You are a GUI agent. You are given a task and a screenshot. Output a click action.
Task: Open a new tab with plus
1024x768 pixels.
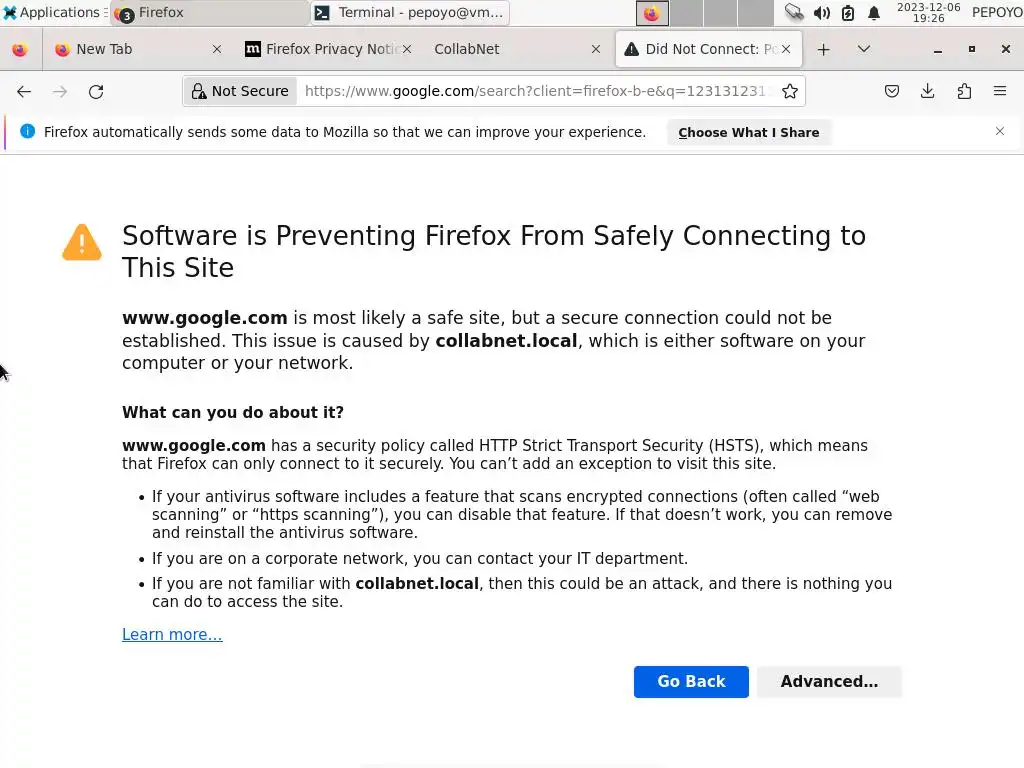coord(823,49)
